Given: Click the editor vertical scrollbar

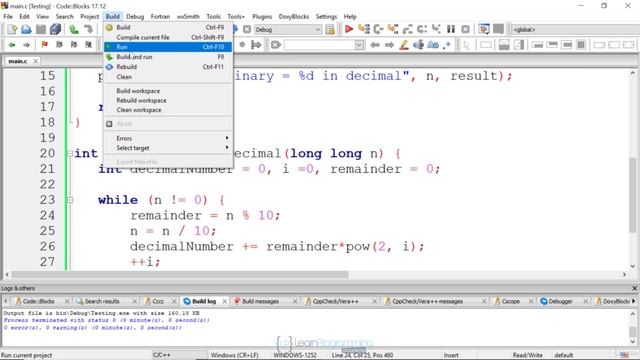Looking at the screenshot, I should 633,195.
